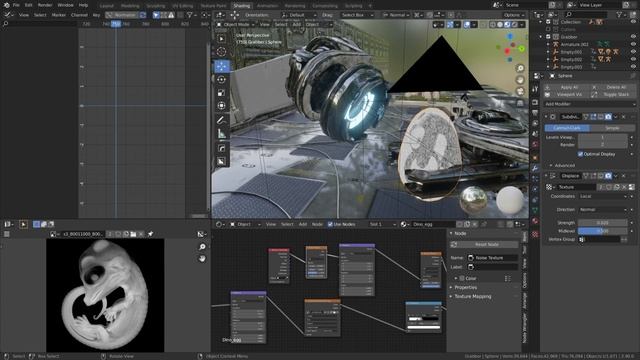This screenshot has width=640, height=360.
Task: Click pan hand icon in image editor
Action: (x=202, y=259)
